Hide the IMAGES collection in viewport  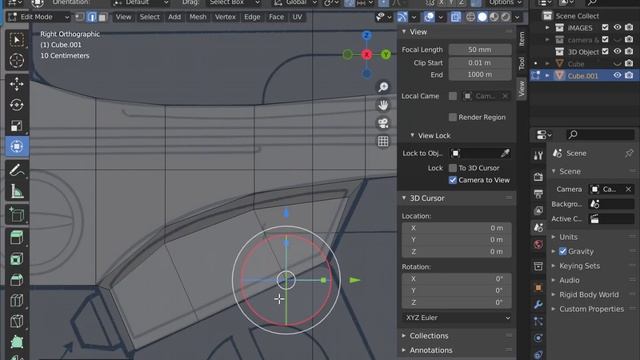tap(617, 27)
